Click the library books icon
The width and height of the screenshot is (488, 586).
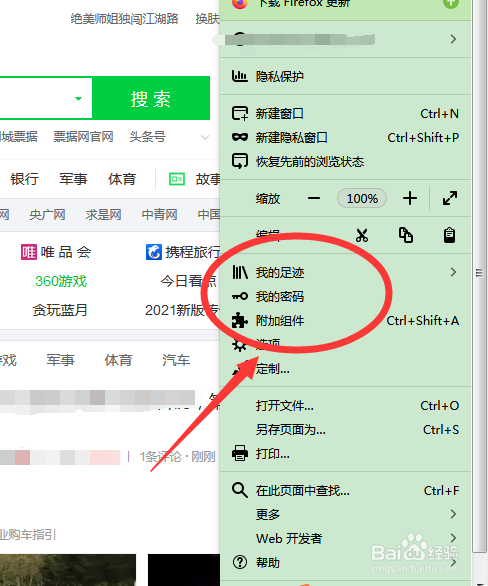pos(240,272)
